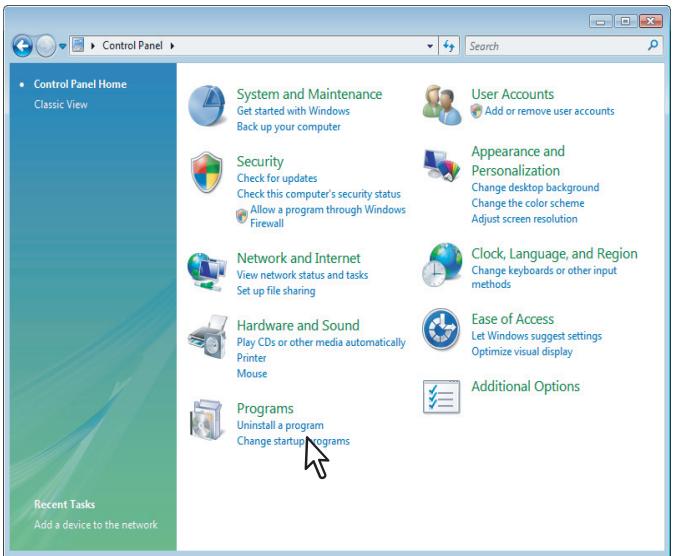
Task: Open Hardware and Sound category
Action: click(x=298, y=325)
